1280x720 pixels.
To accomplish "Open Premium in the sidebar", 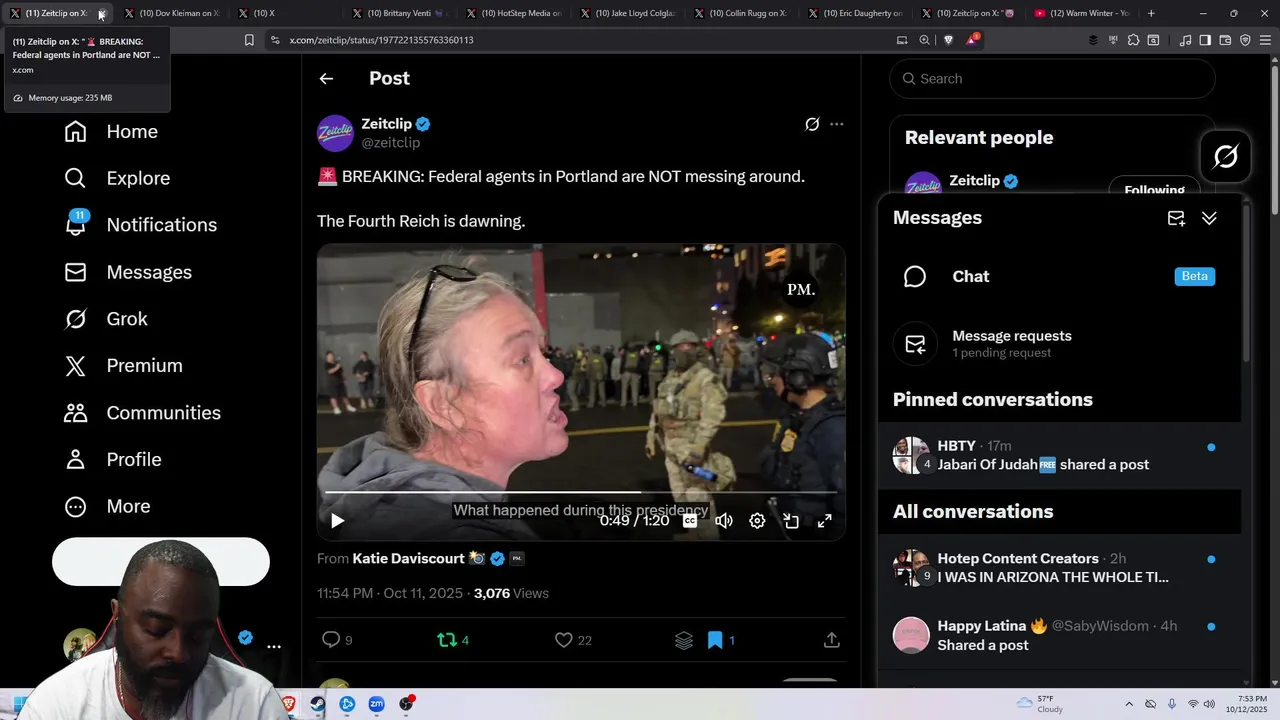I will pos(123,365).
